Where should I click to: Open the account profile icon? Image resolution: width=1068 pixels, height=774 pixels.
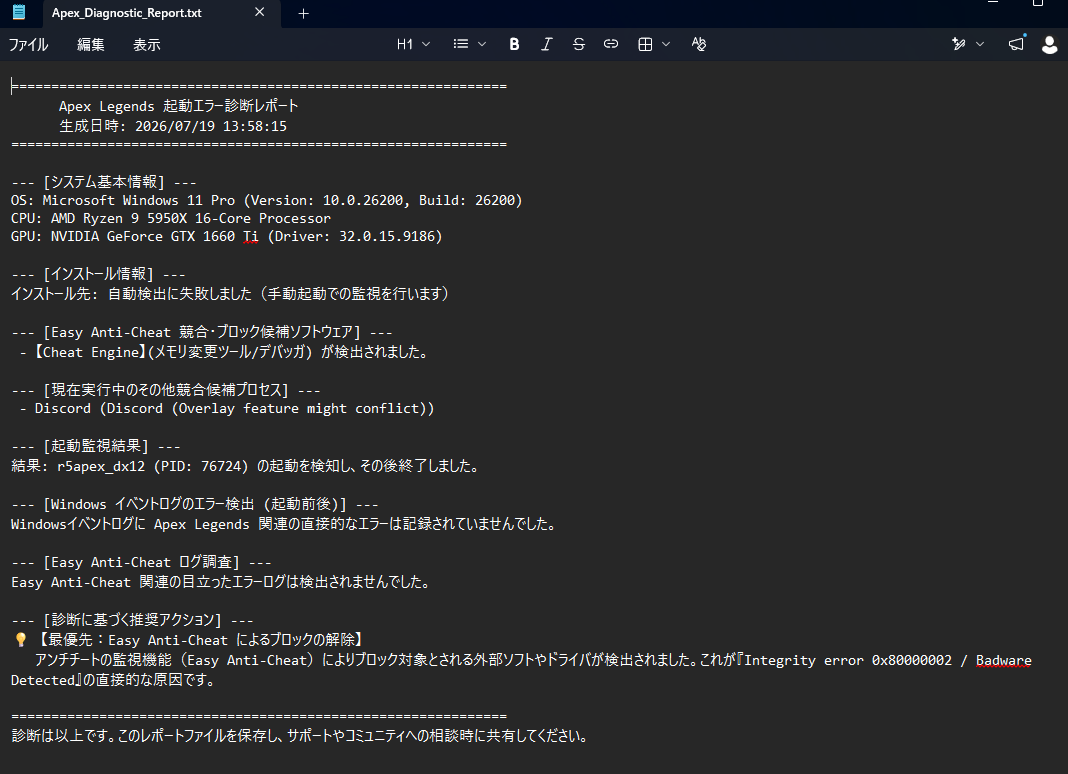1050,45
